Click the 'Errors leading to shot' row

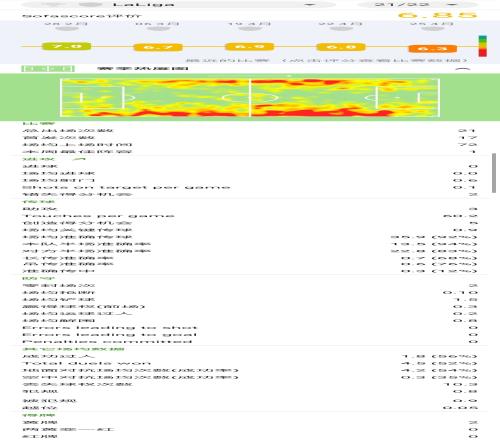pos(250,328)
